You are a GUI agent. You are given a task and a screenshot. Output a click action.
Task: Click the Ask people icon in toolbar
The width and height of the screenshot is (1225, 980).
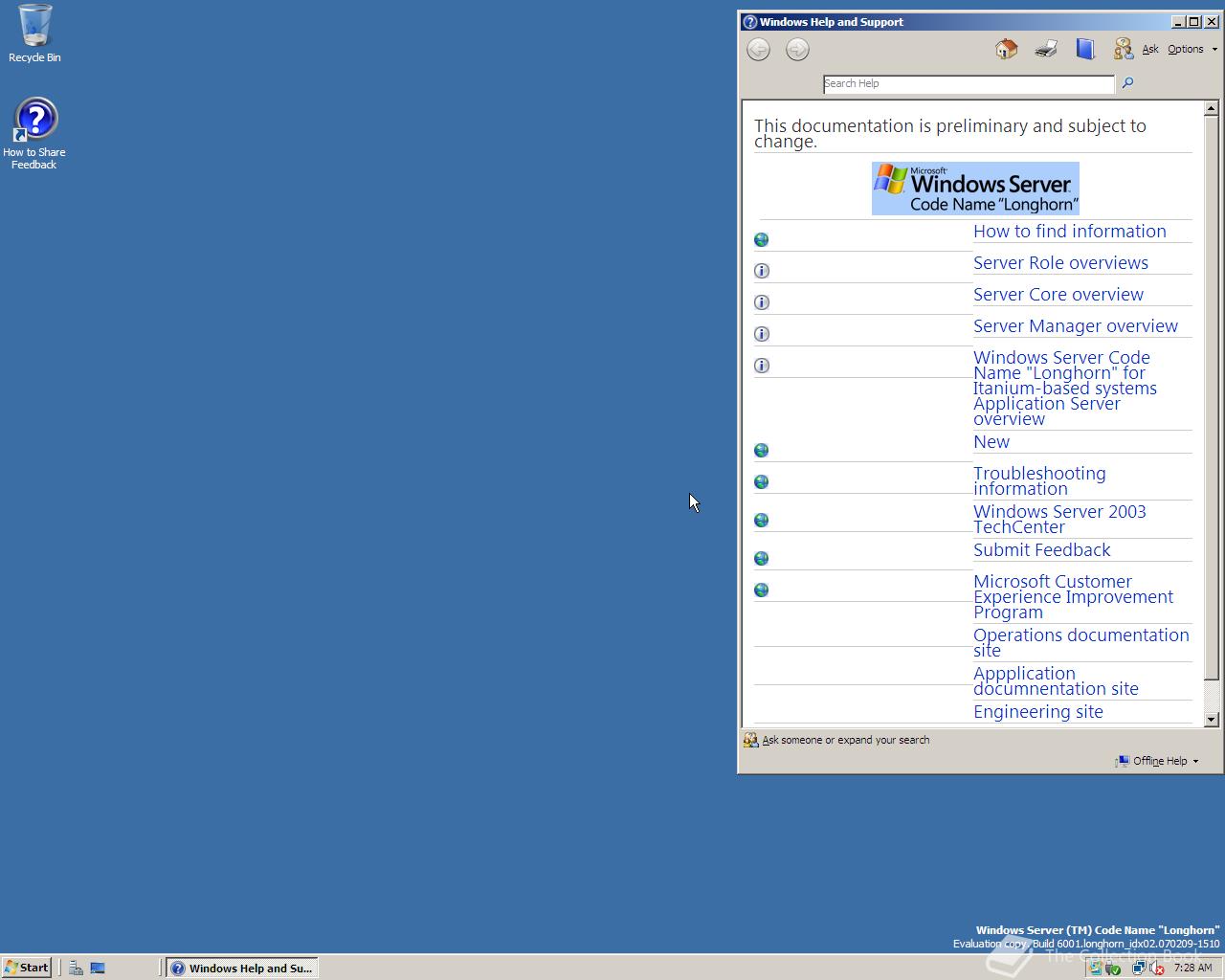click(x=1123, y=49)
